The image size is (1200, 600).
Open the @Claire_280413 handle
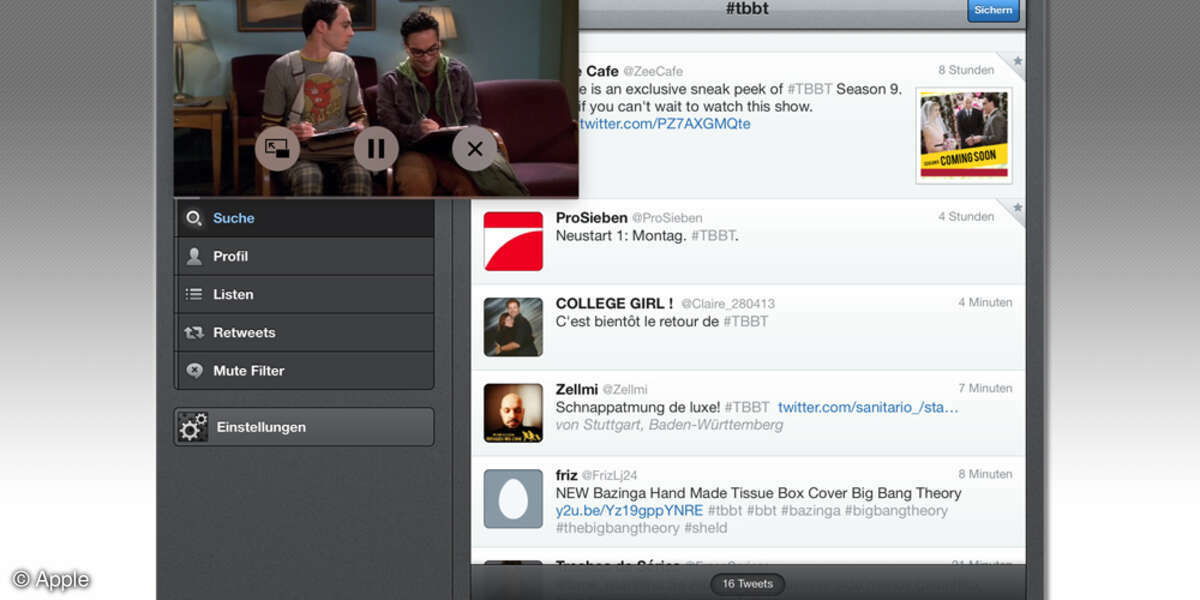pyautogui.click(x=728, y=304)
